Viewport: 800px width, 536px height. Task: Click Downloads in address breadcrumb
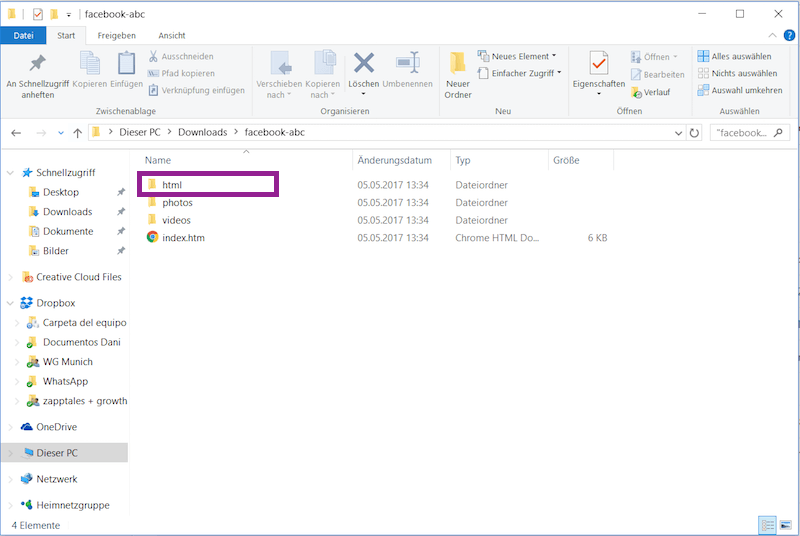click(x=203, y=132)
